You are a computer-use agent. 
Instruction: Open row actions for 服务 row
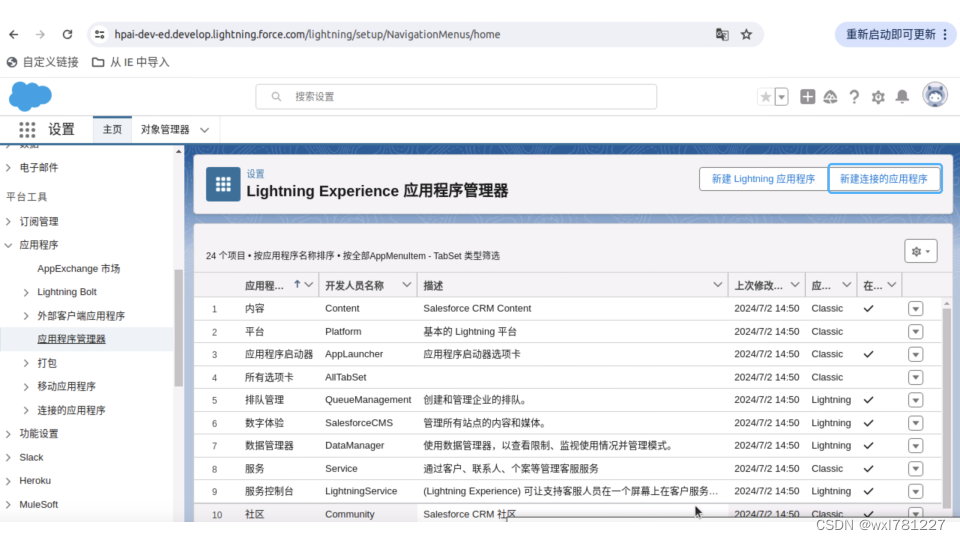coord(915,468)
